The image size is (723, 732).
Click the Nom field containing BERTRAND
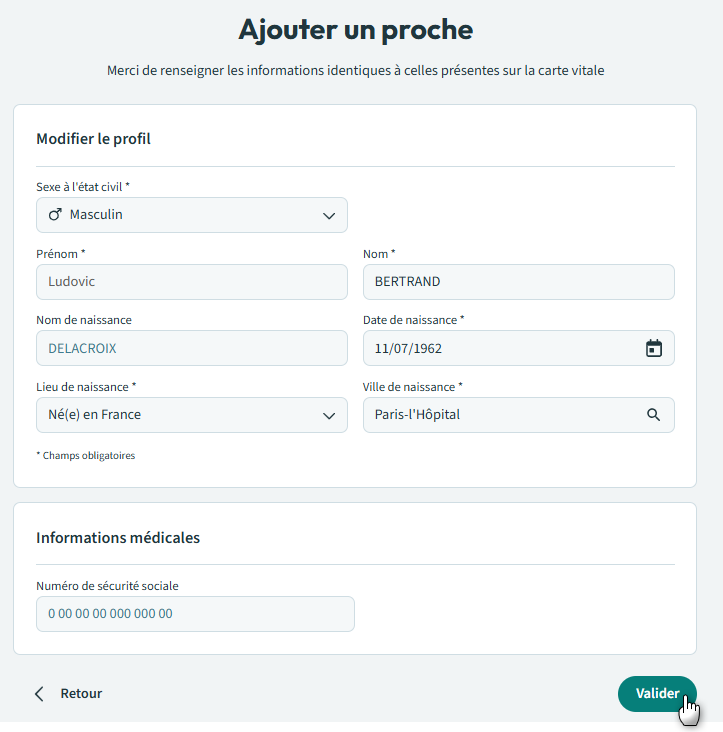coord(518,282)
